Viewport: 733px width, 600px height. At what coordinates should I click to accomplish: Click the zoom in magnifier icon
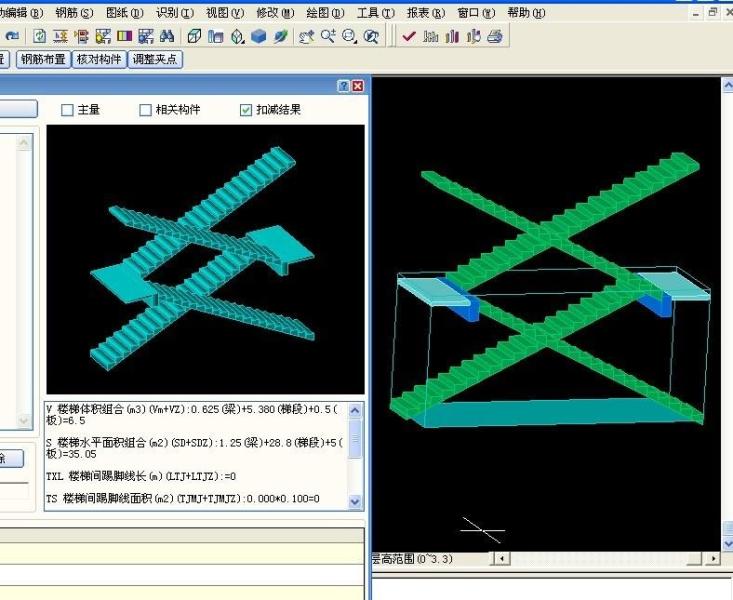[x=328, y=36]
